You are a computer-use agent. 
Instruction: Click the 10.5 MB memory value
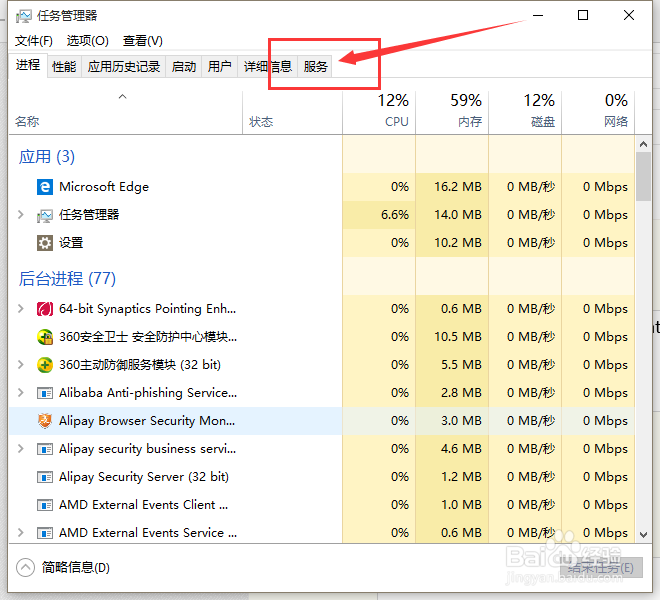(x=458, y=337)
